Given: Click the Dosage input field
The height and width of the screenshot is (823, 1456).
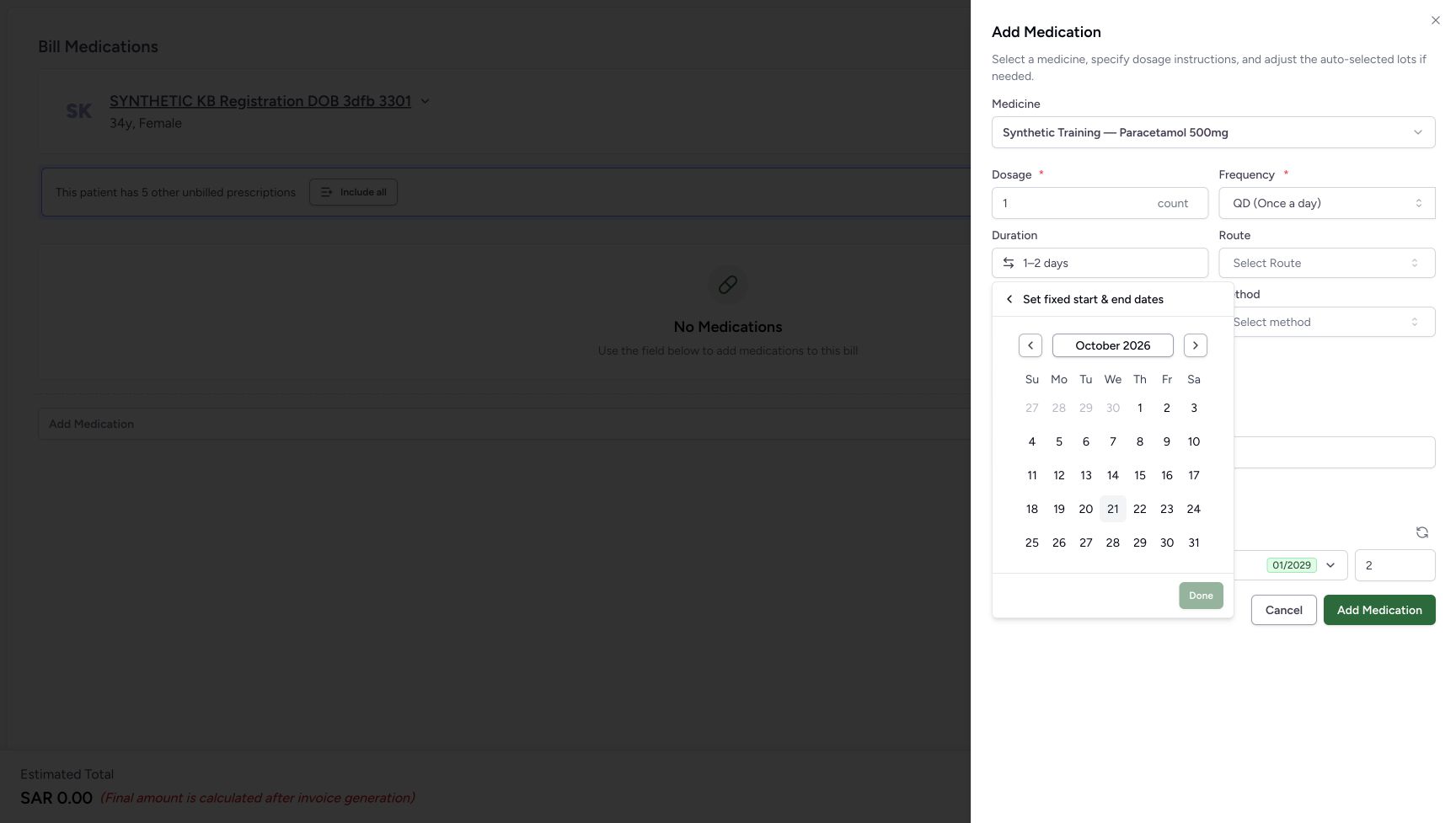Looking at the screenshot, I should [x=1100, y=203].
